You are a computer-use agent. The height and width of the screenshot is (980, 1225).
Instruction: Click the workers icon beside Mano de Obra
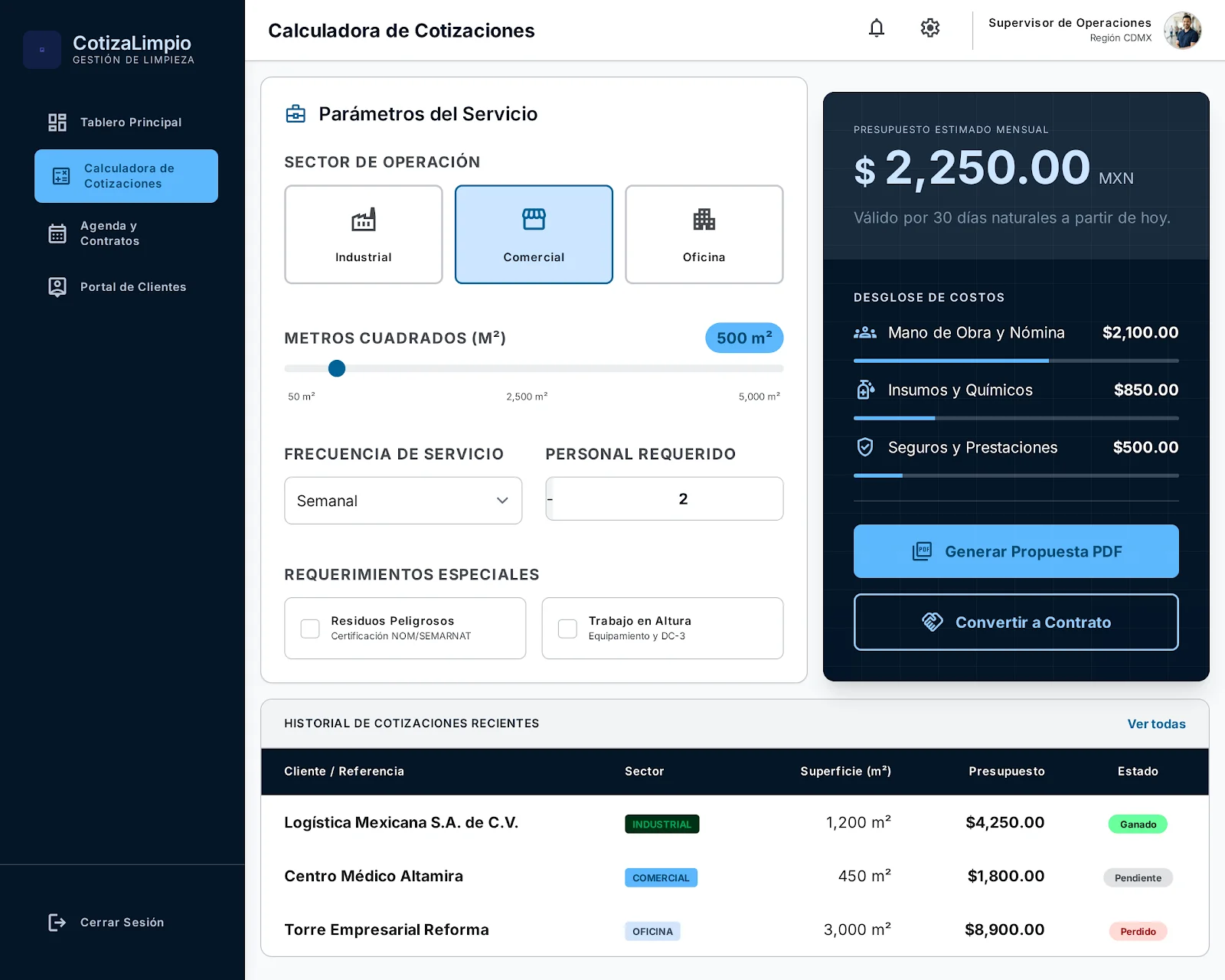(865, 333)
